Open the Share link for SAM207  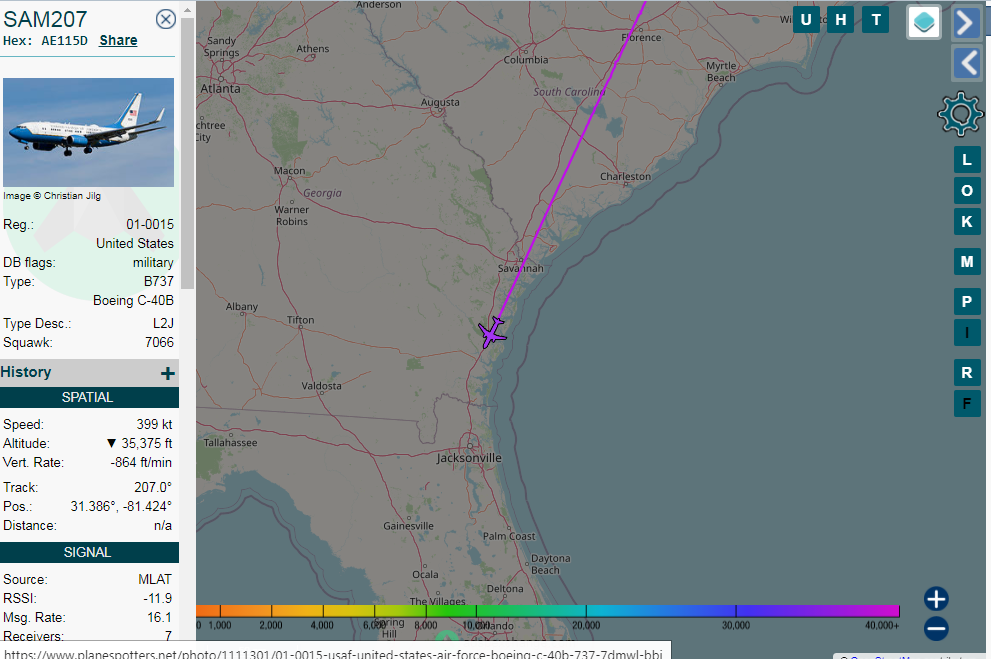coord(118,40)
